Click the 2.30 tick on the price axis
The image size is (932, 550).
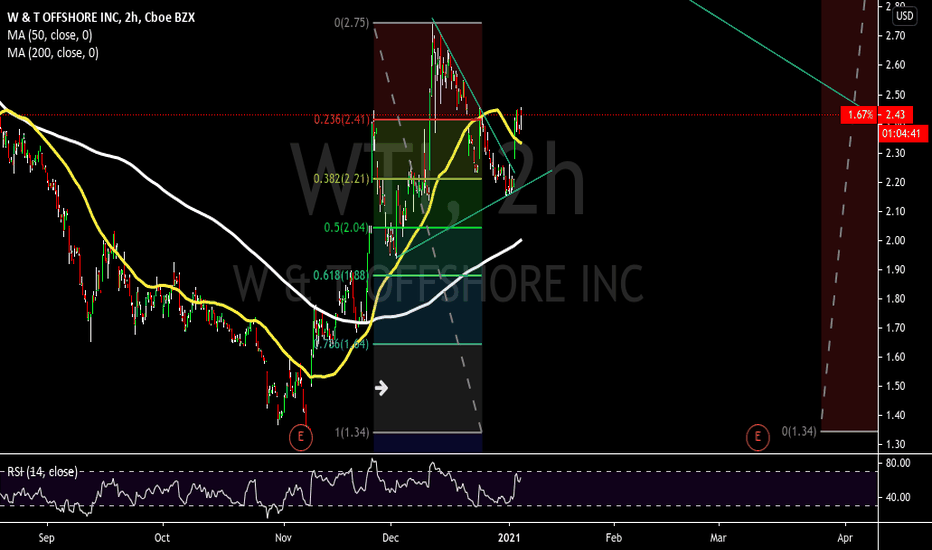[x=896, y=153]
